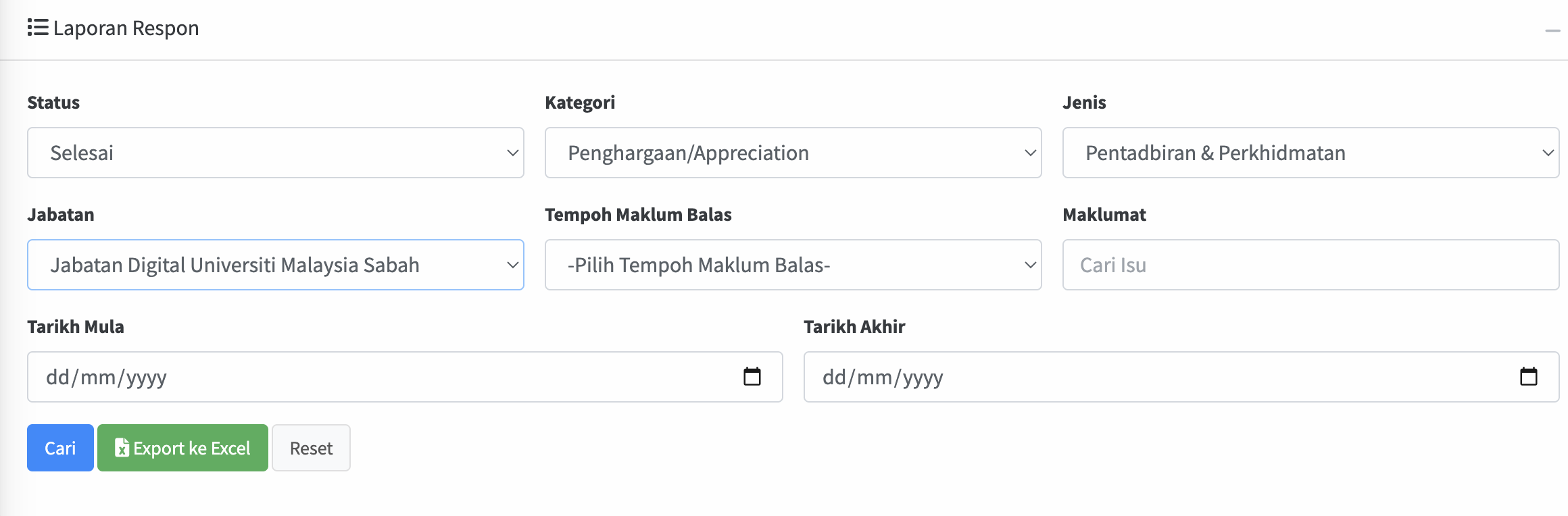
Task: Click the Laporan Respon list icon
Action: point(38,28)
